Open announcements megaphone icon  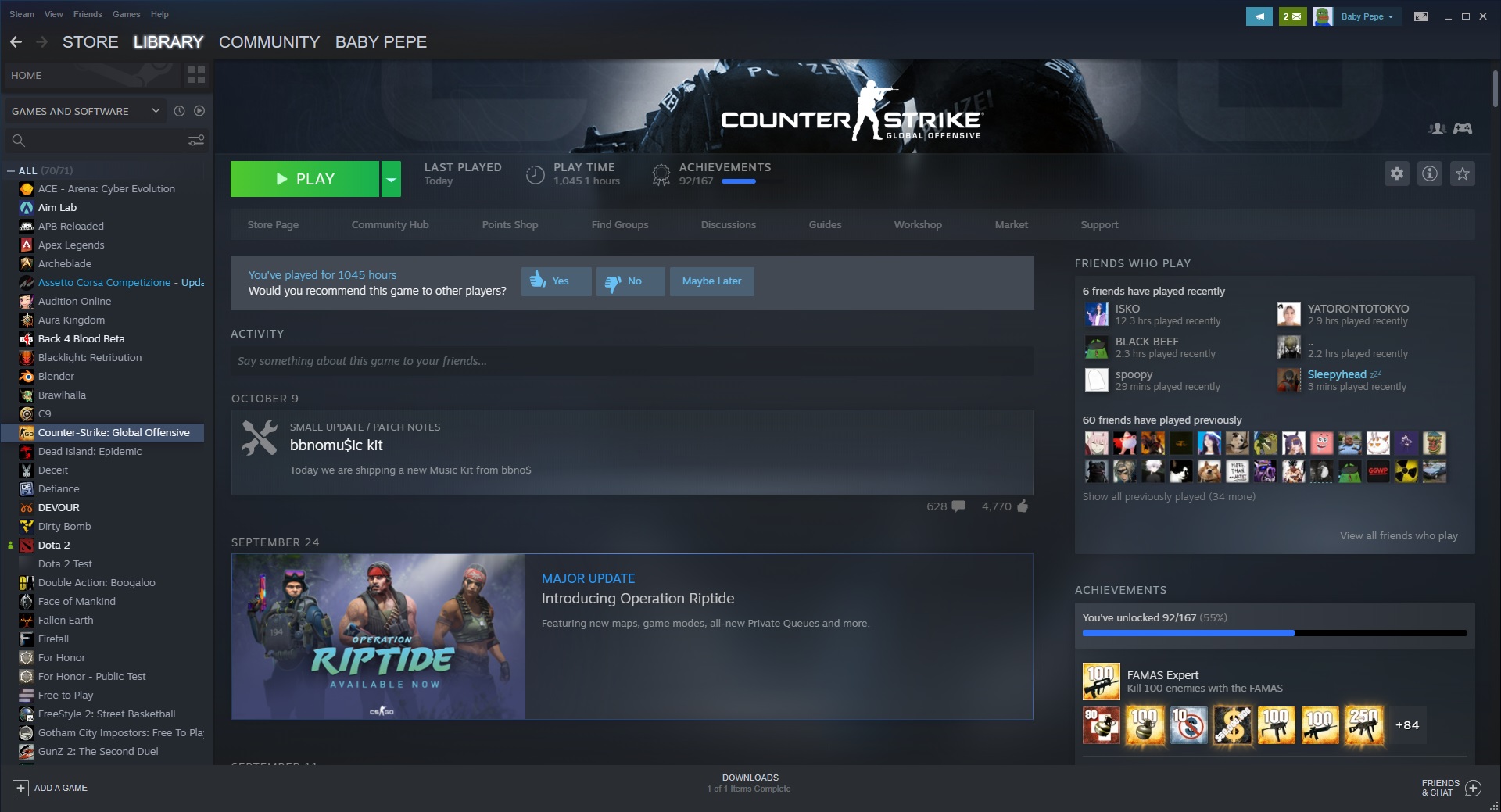click(x=1259, y=16)
